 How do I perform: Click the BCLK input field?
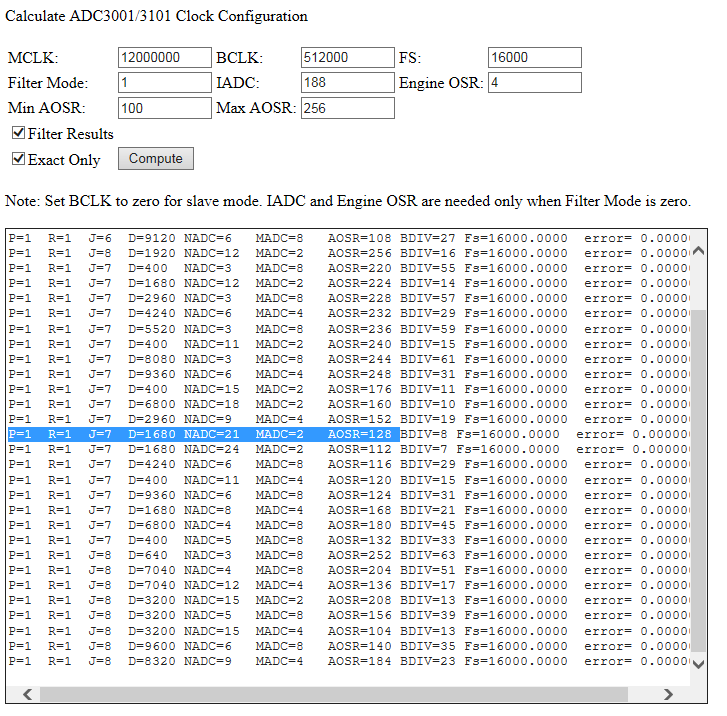(348, 58)
